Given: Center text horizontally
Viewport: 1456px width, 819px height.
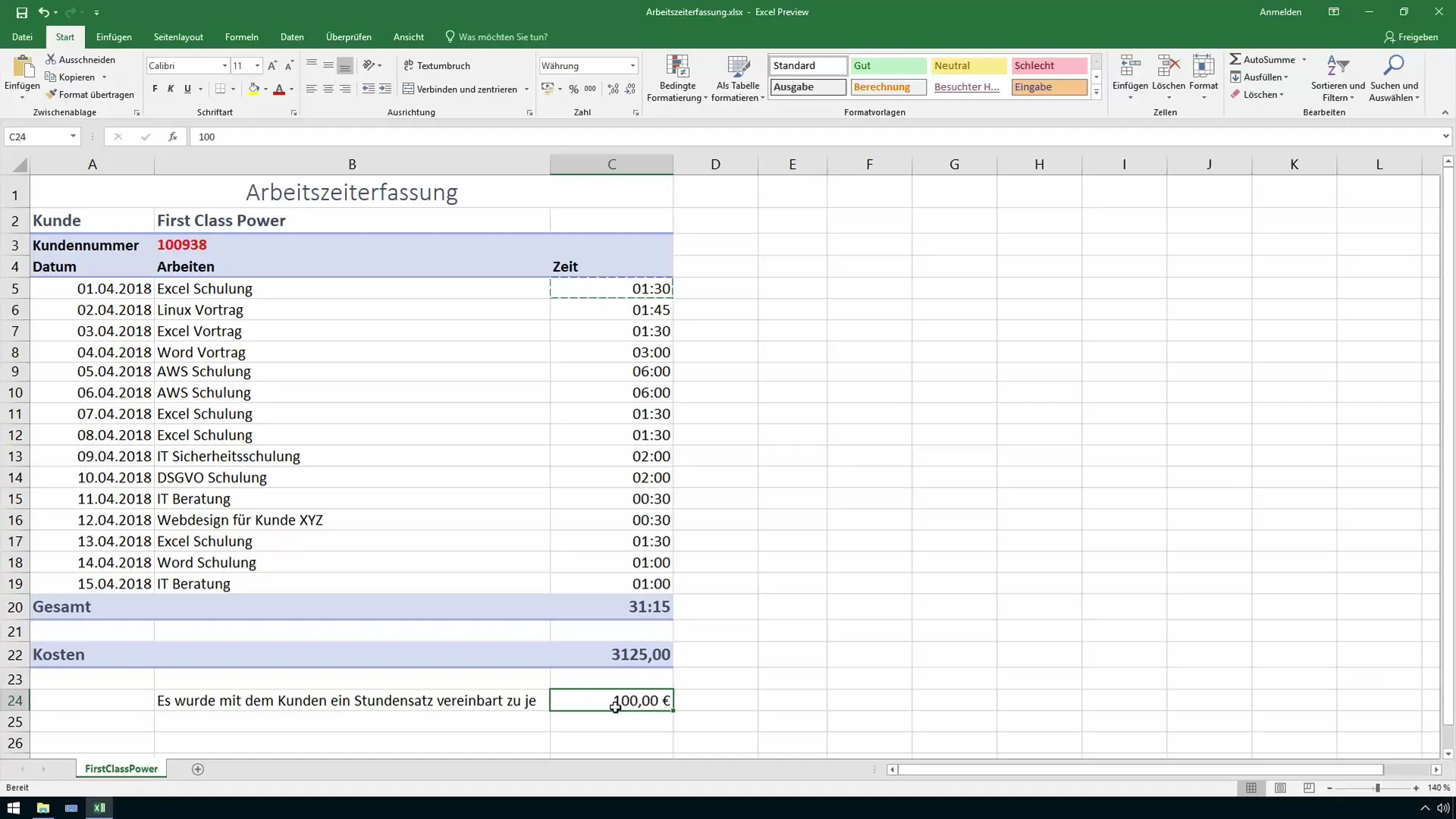Looking at the screenshot, I should [328, 89].
